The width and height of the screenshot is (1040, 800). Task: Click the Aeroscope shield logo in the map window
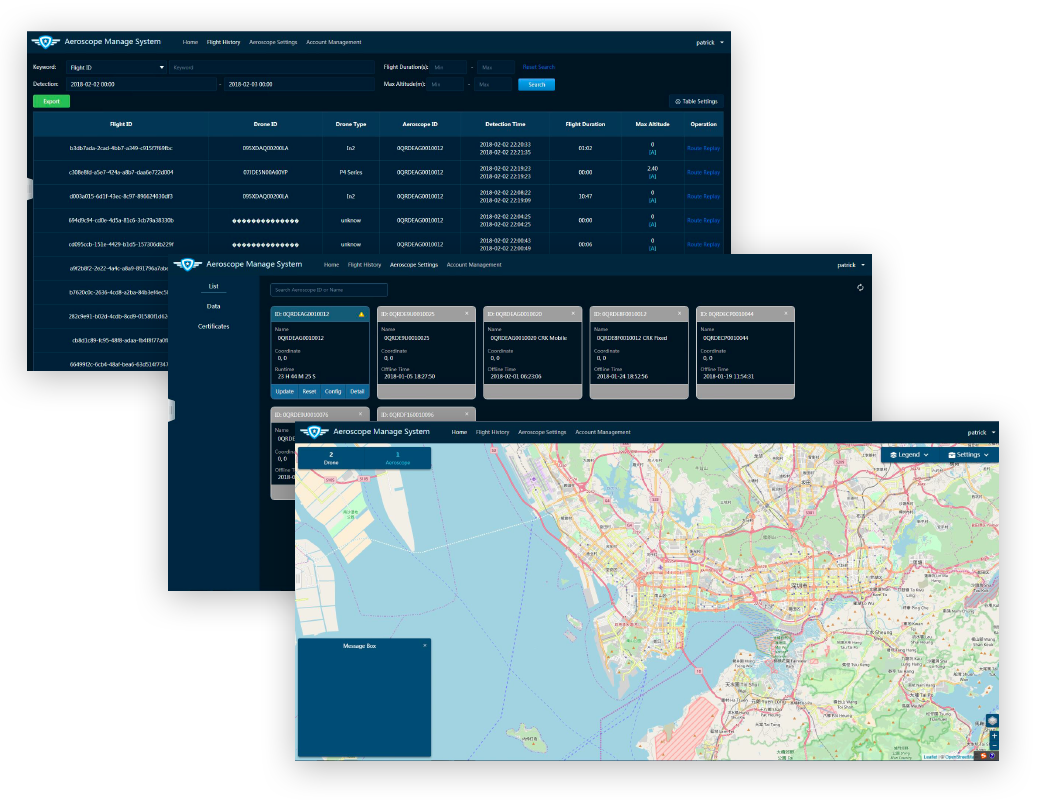click(316, 432)
